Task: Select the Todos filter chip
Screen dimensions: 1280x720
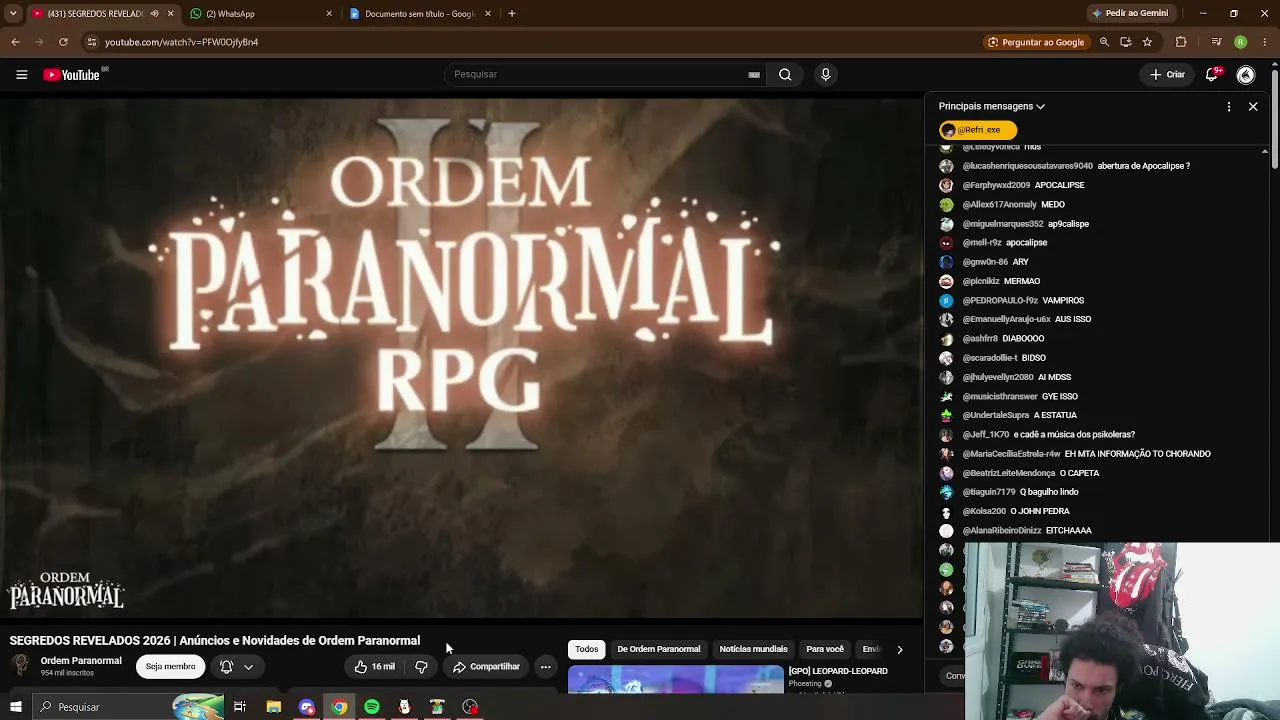Action: click(587, 649)
